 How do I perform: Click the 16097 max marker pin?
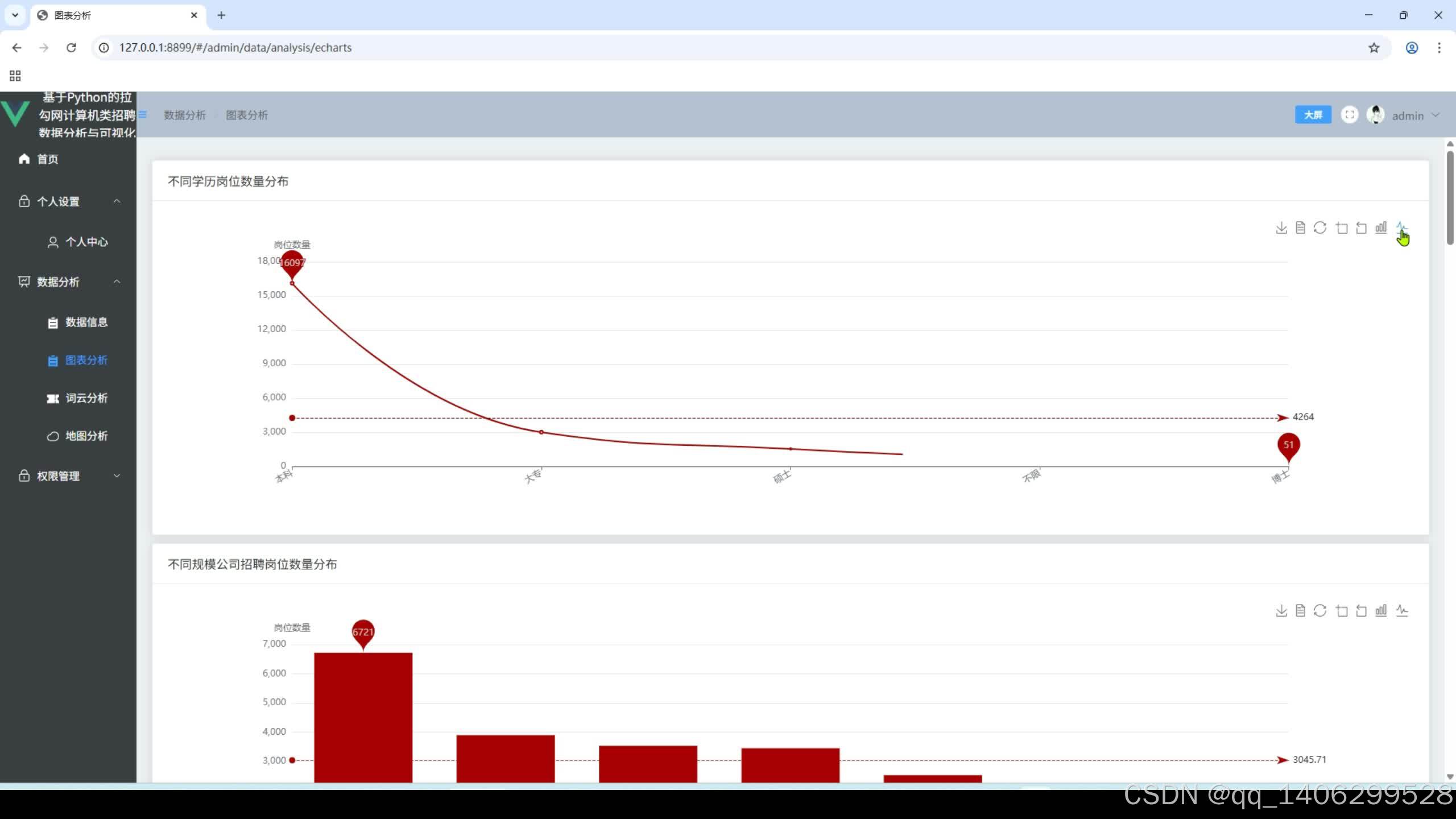[x=292, y=264]
